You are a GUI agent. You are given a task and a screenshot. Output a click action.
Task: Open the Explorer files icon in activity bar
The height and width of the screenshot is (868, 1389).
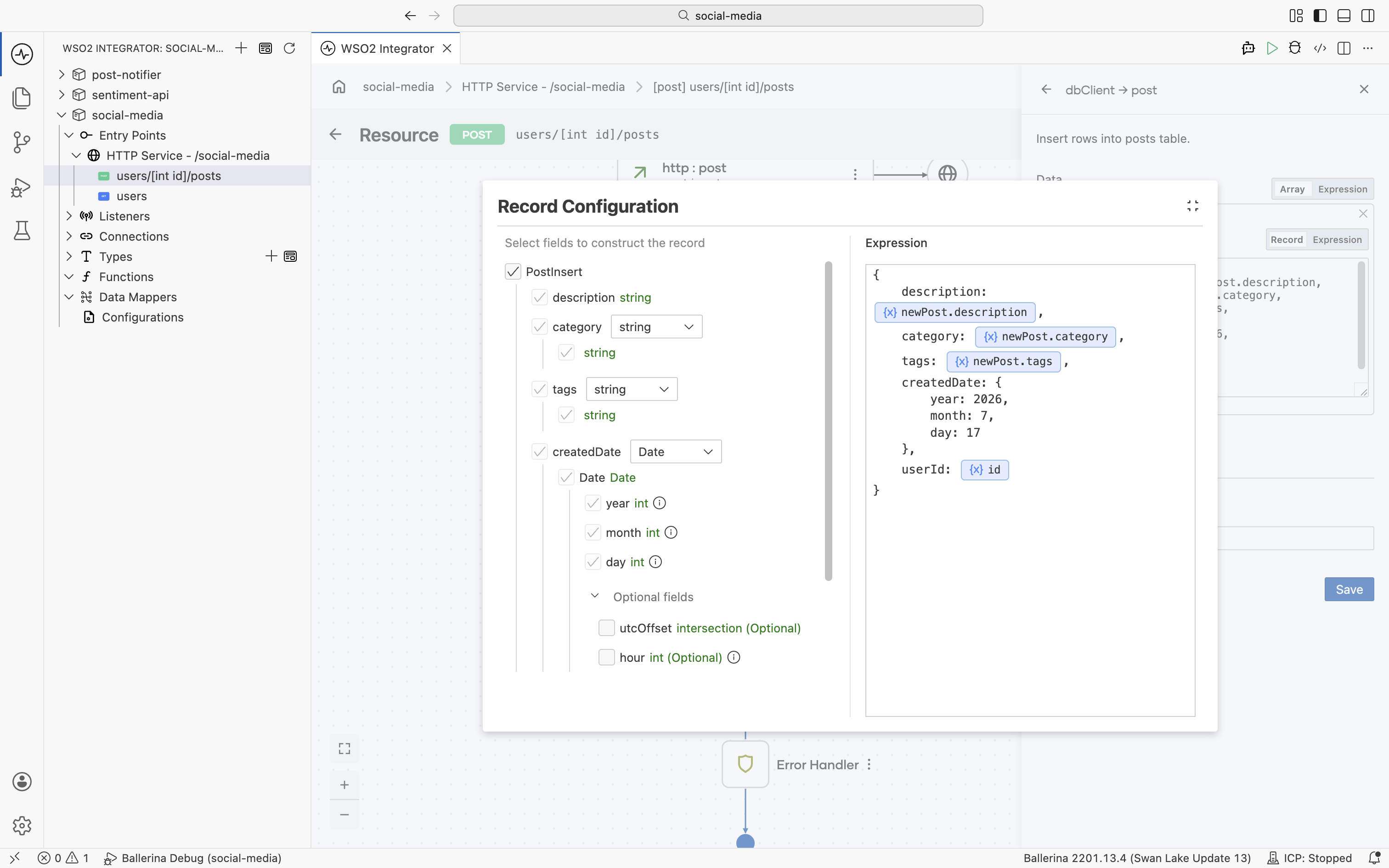point(22,98)
